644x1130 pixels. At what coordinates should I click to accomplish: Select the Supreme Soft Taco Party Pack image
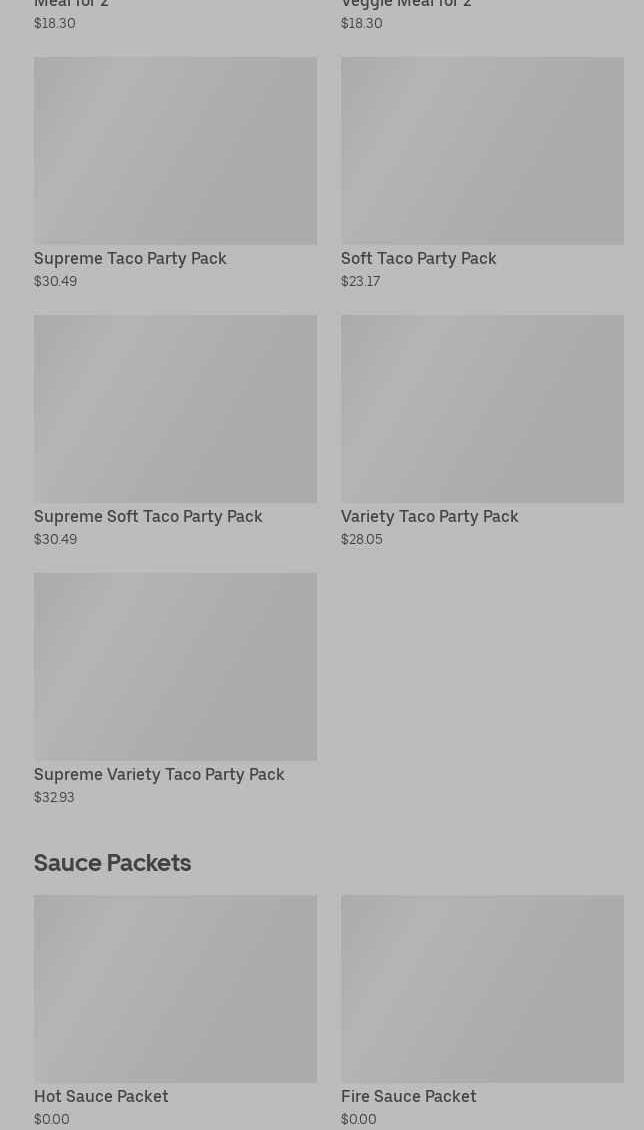pyautogui.click(x=175, y=409)
